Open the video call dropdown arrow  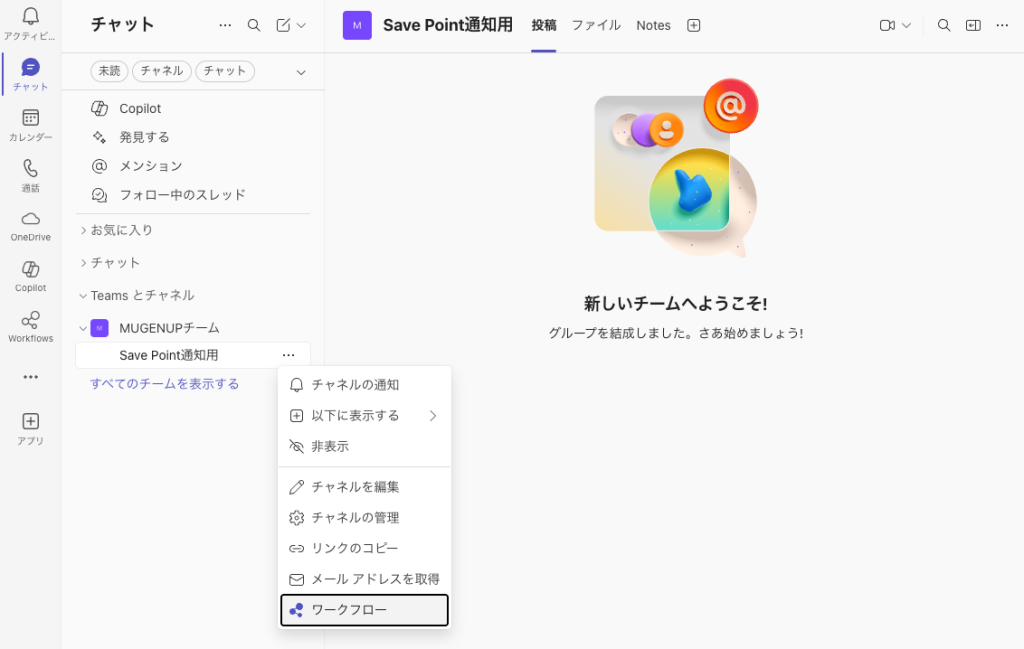(x=907, y=25)
